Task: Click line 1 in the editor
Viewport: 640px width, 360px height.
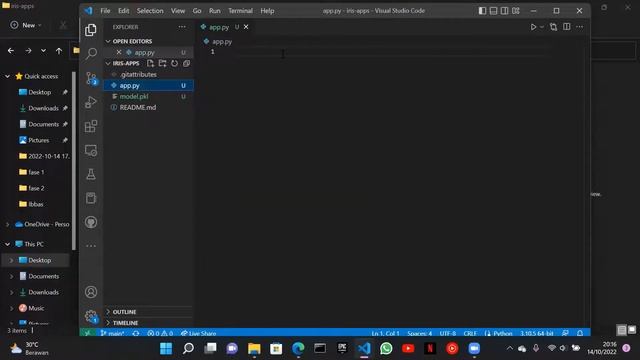Action: 392,52
